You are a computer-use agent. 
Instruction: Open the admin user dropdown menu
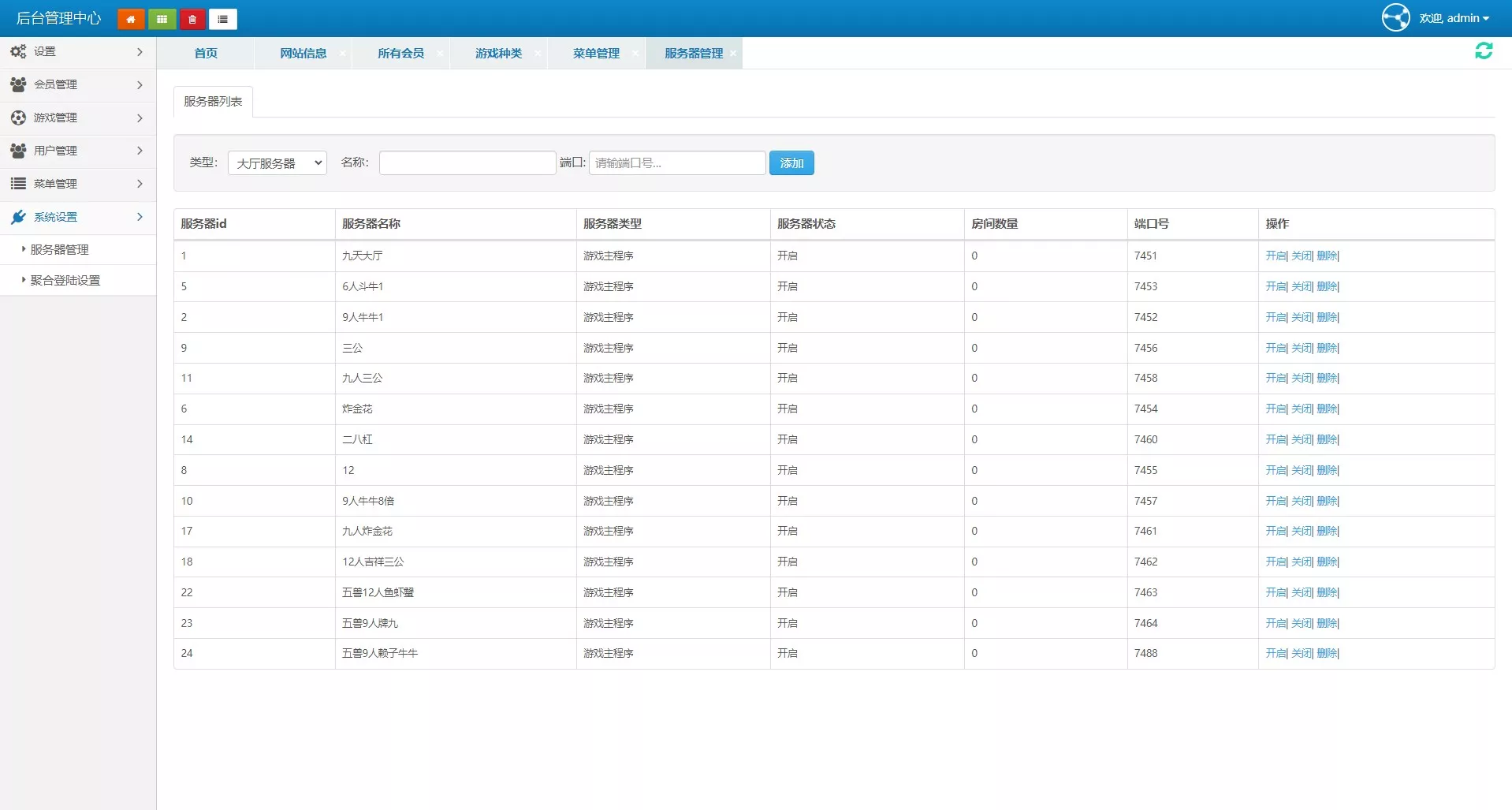(1454, 18)
